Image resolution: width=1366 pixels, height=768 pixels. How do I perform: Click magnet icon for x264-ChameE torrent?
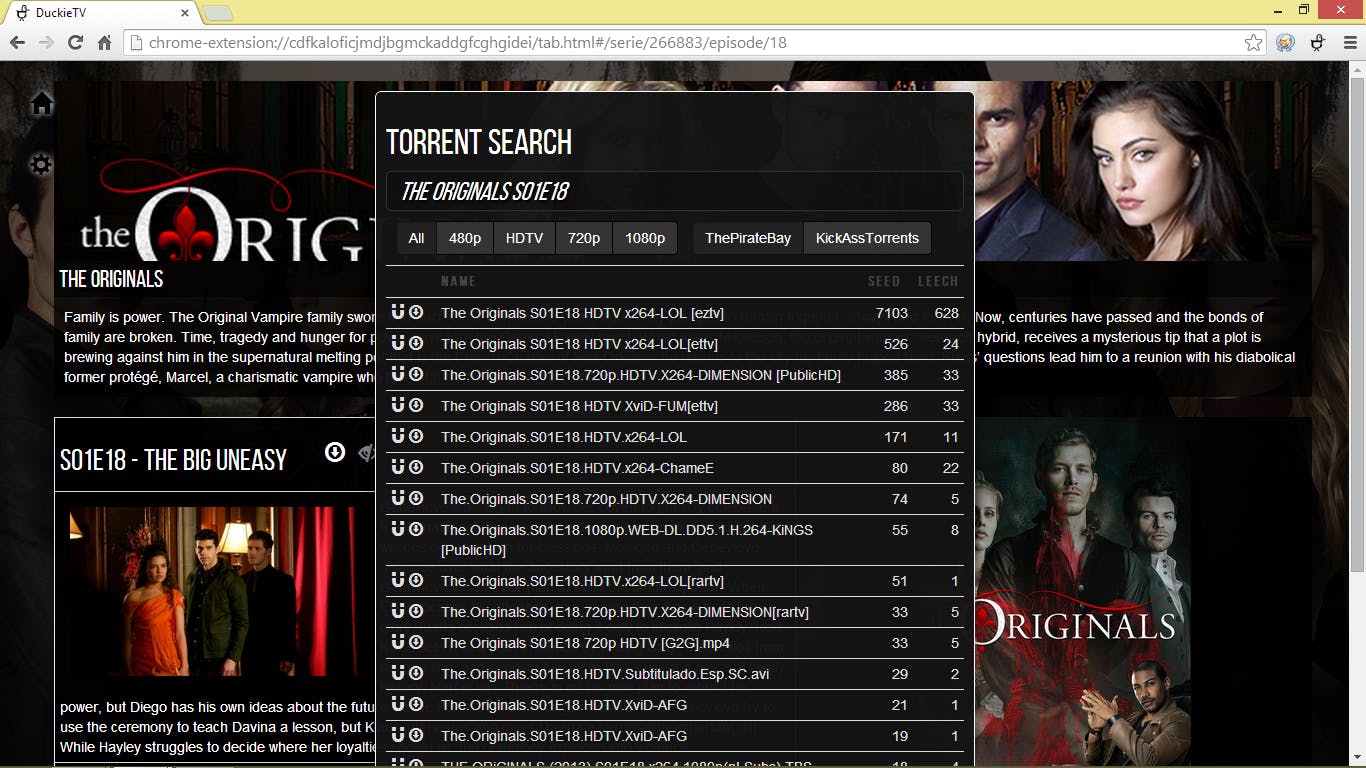(x=397, y=467)
